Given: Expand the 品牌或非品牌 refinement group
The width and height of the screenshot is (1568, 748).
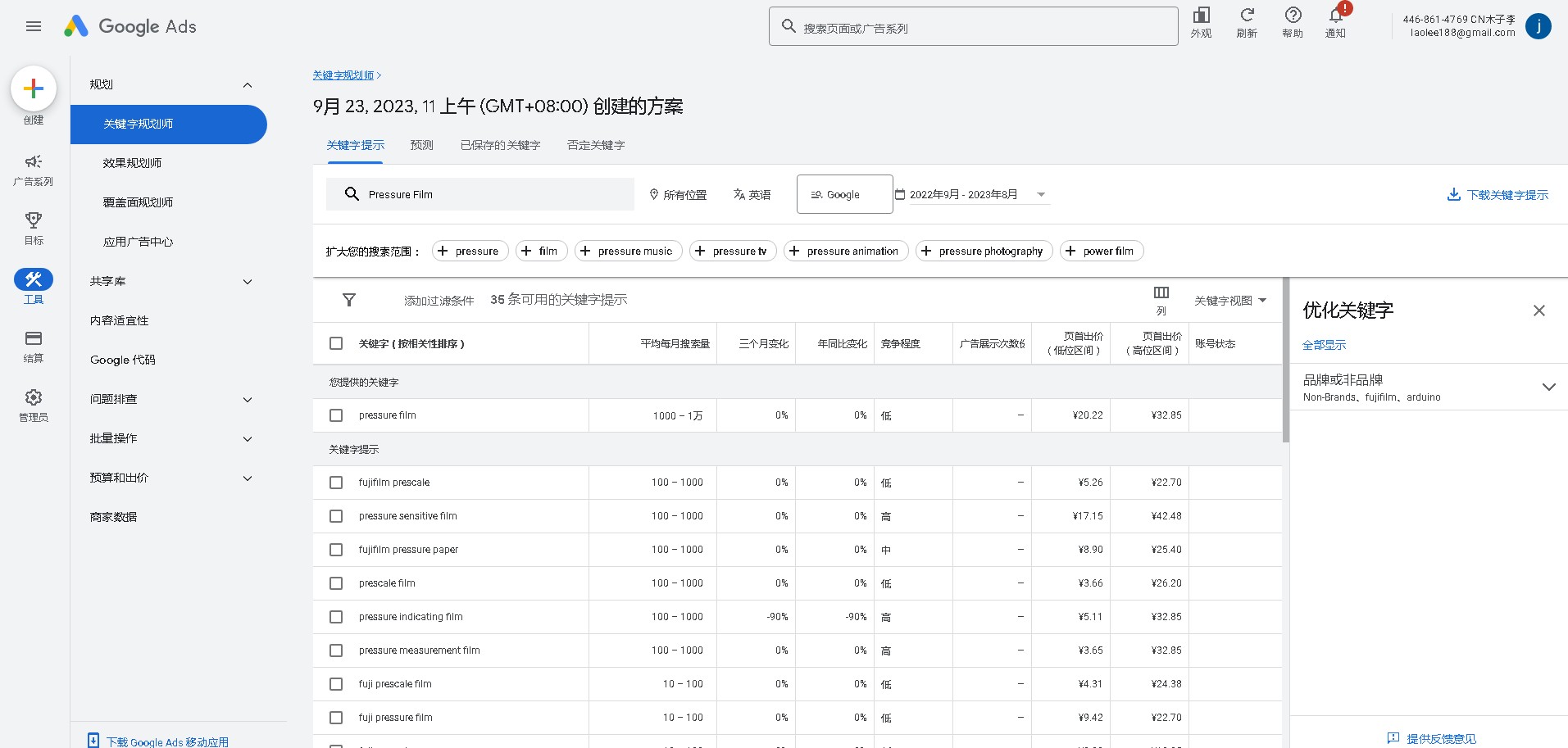Looking at the screenshot, I should (x=1548, y=387).
